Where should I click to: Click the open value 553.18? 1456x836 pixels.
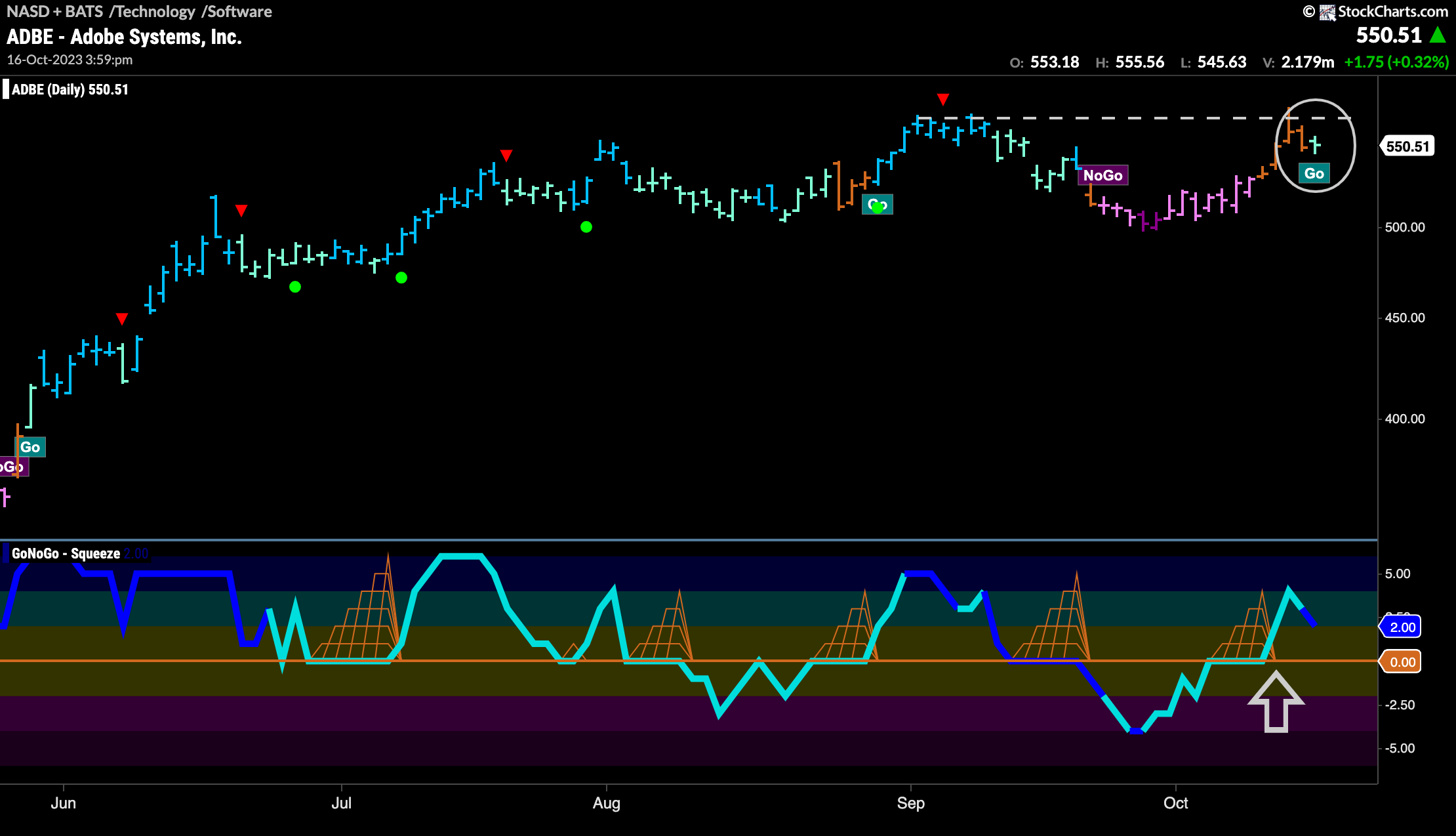(1054, 62)
